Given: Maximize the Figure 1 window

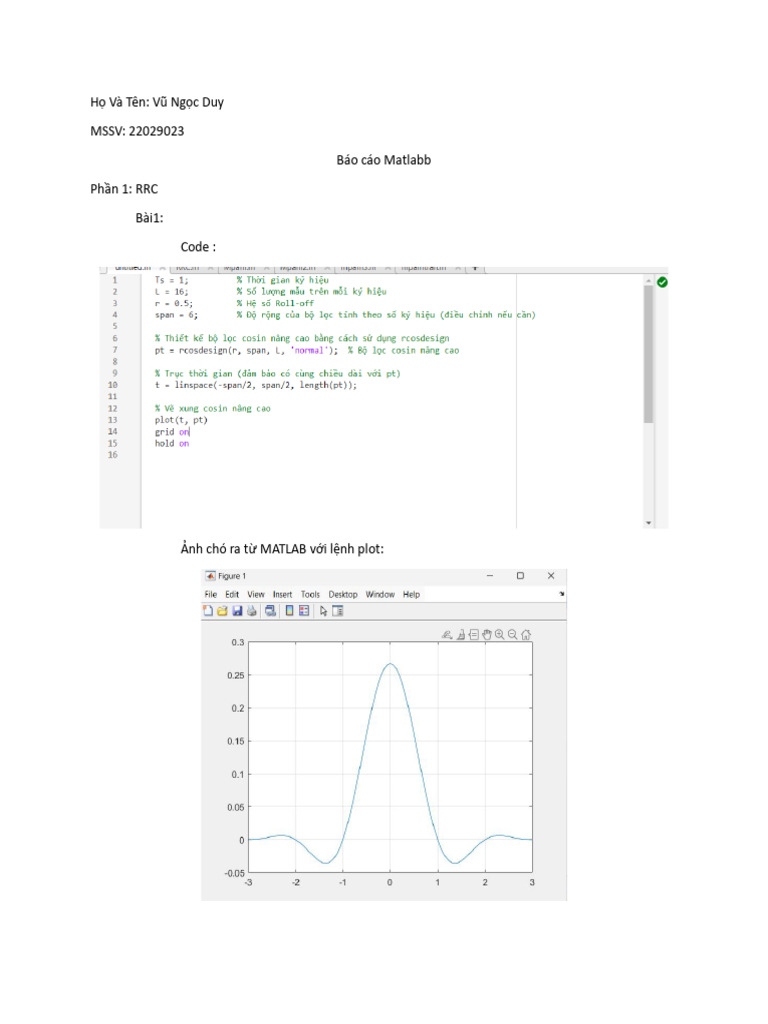Looking at the screenshot, I should 520,575.
